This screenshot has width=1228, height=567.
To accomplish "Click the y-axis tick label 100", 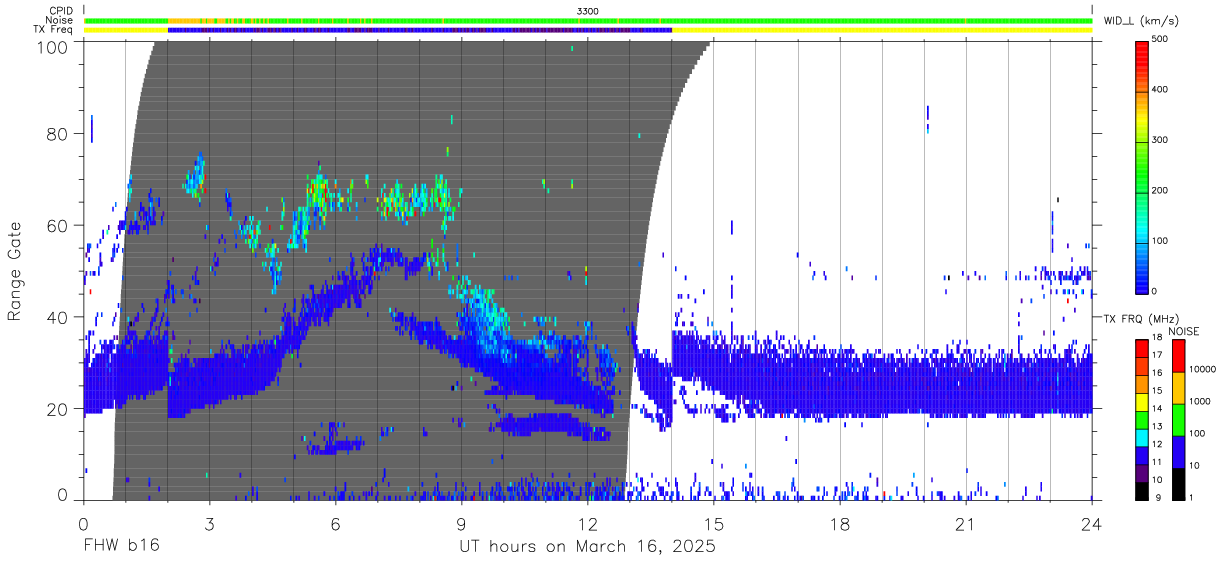I will coord(54,47).
